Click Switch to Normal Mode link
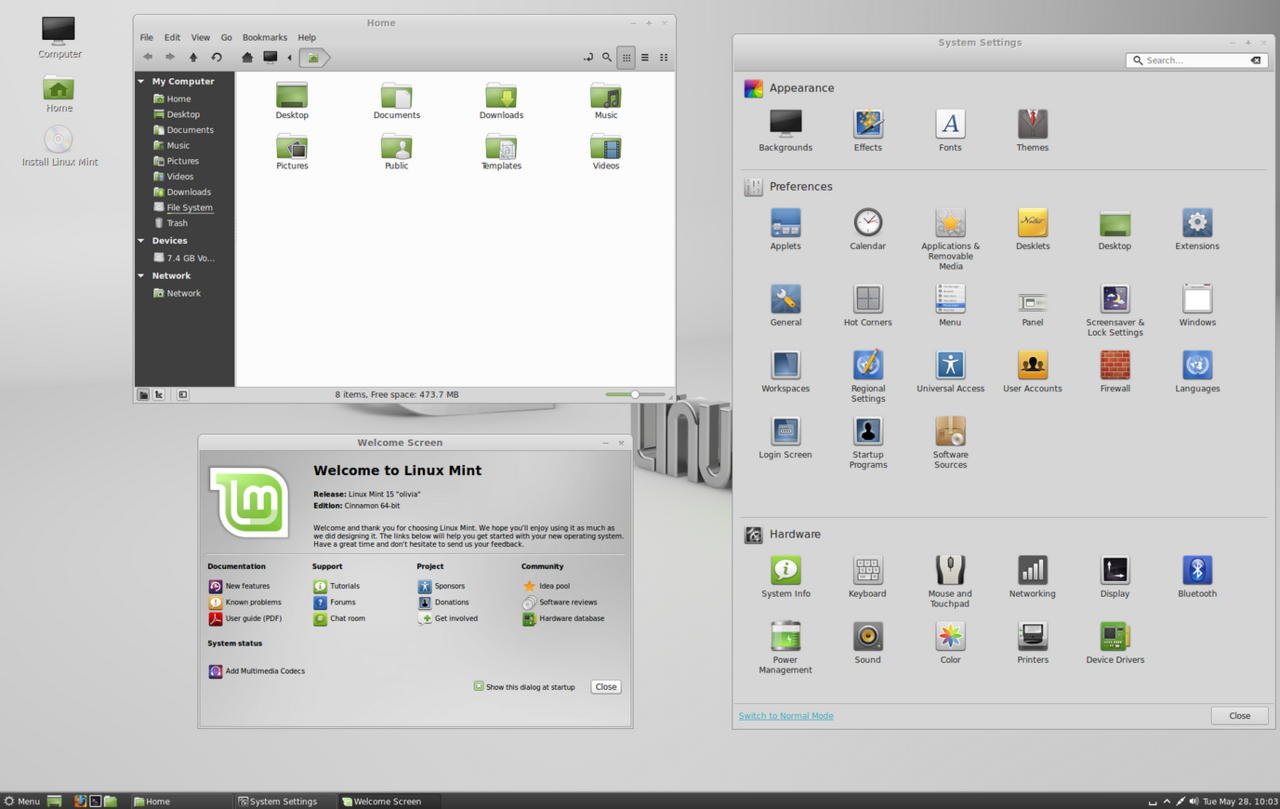 point(786,715)
